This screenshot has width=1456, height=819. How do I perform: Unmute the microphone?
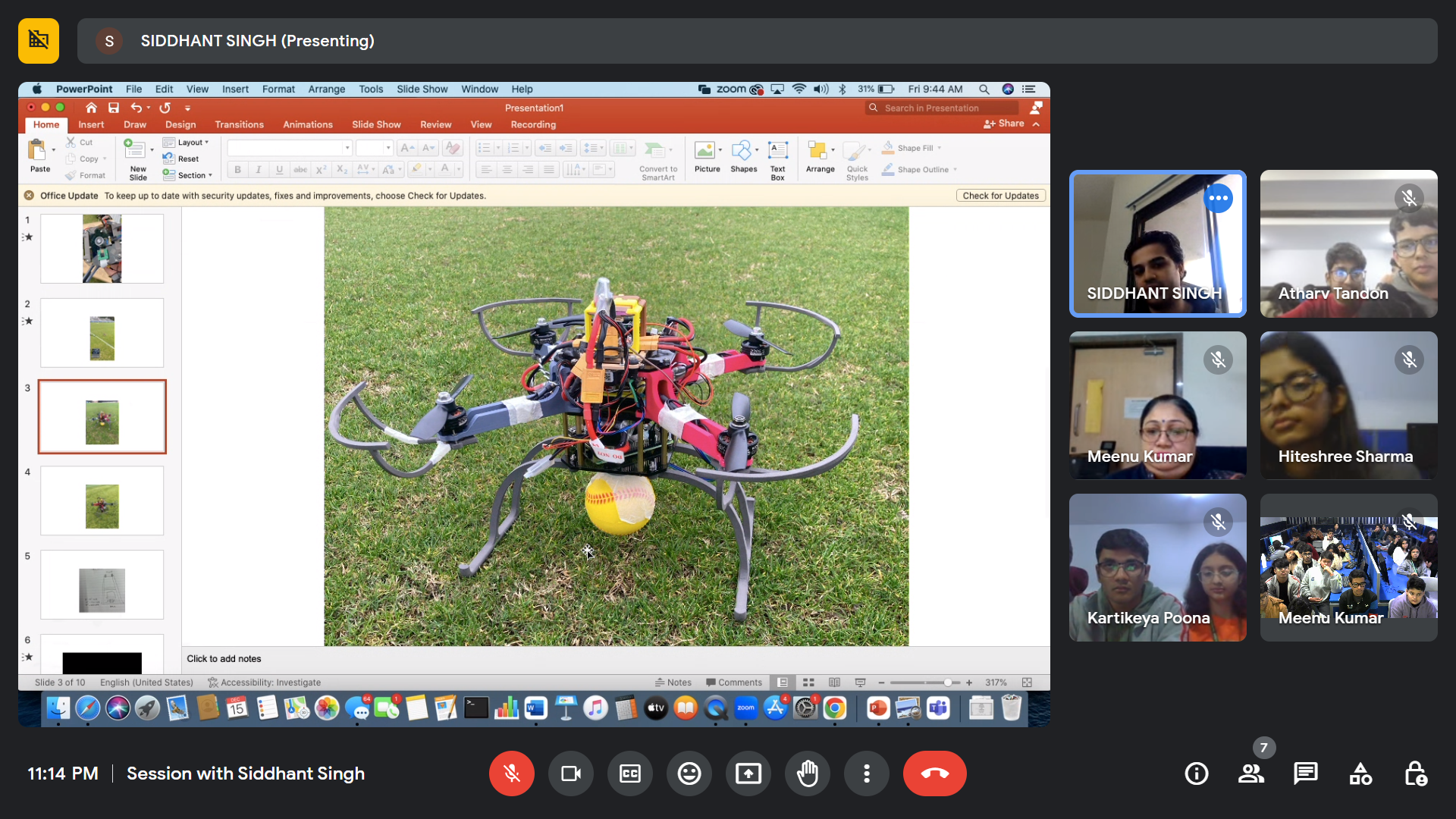pyautogui.click(x=512, y=773)
